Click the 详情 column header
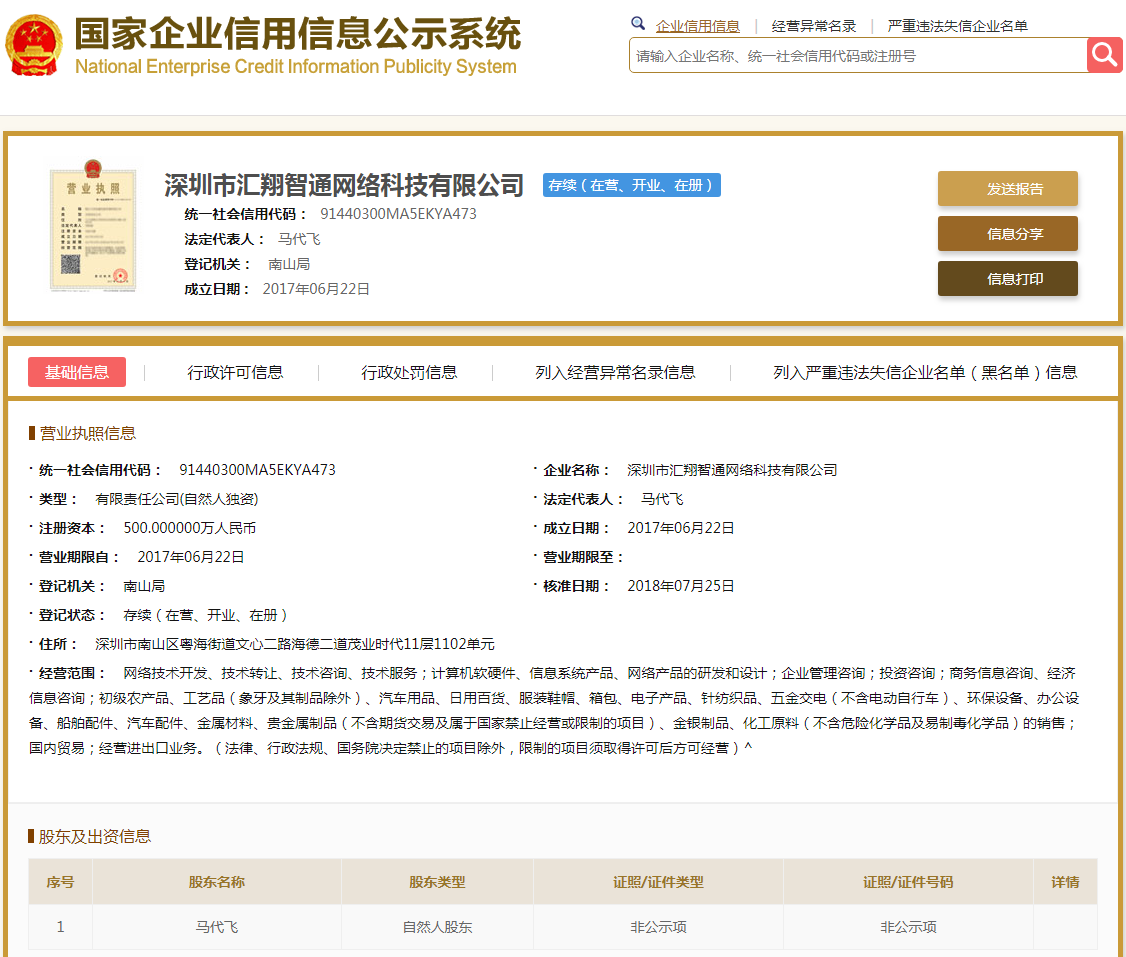1126x957 pixels. point(1065,882)
